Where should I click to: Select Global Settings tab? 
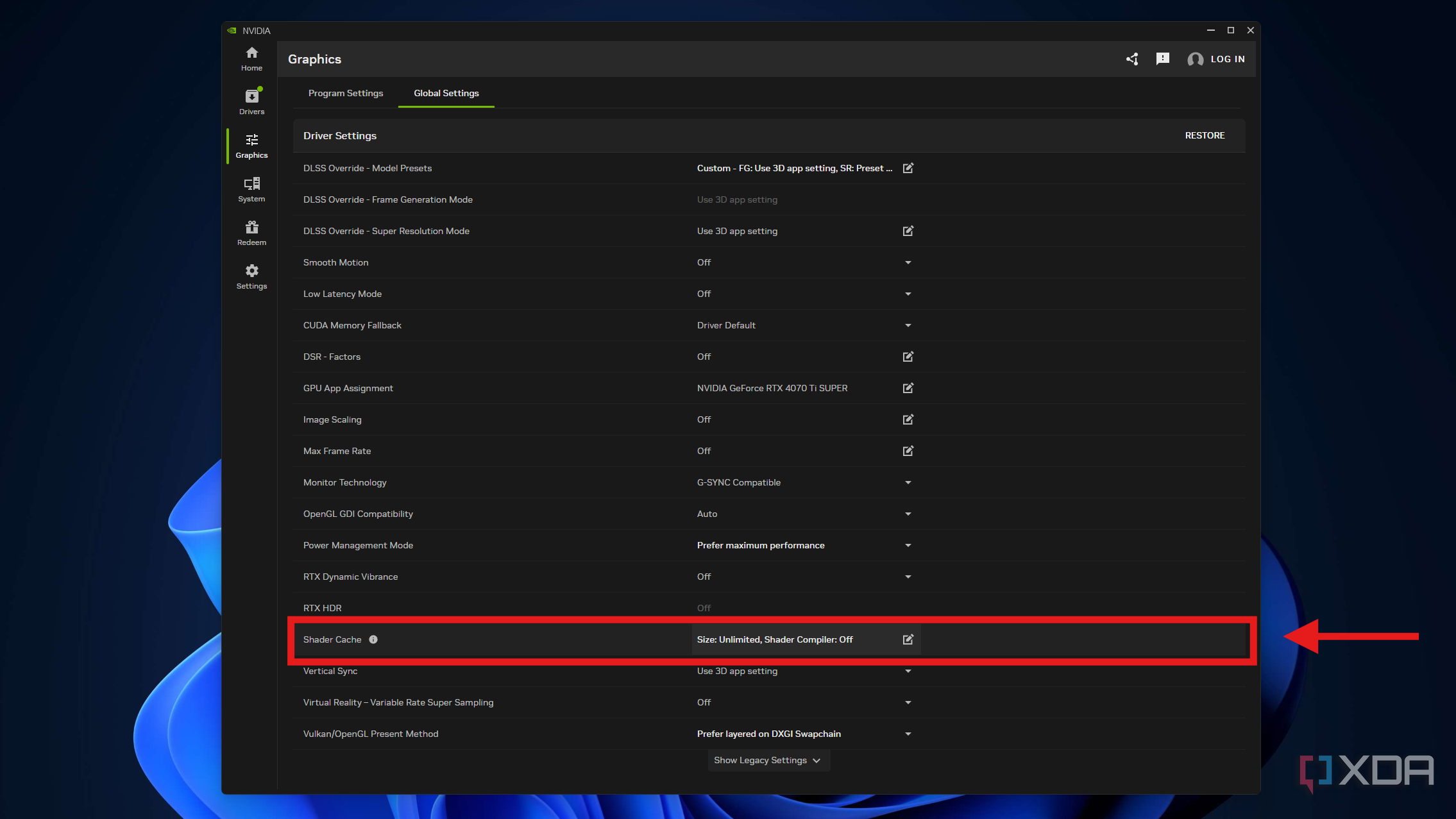446,93
